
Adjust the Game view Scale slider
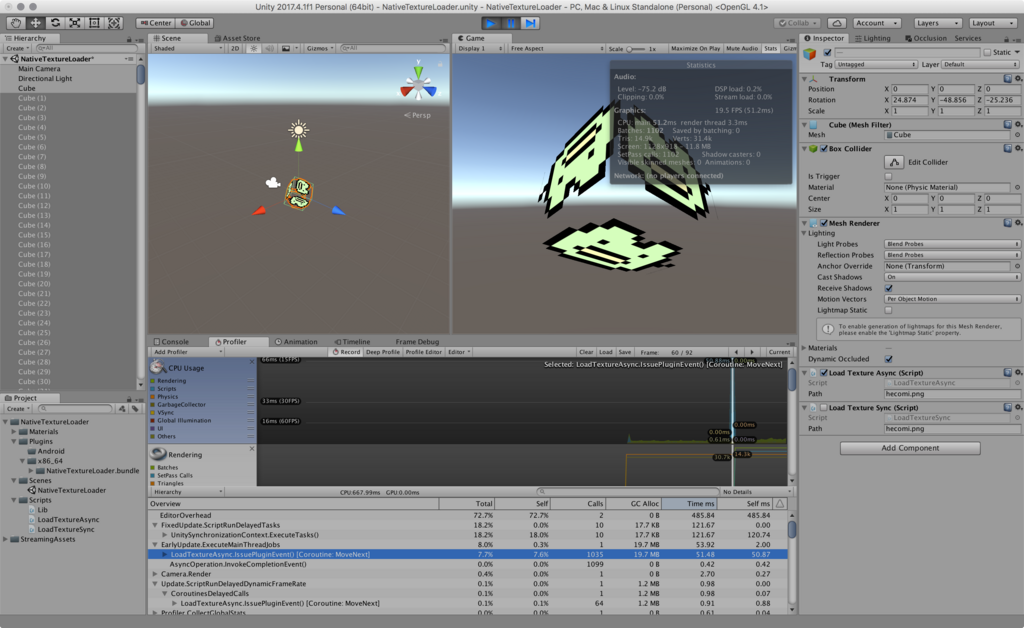coord(630,48)
